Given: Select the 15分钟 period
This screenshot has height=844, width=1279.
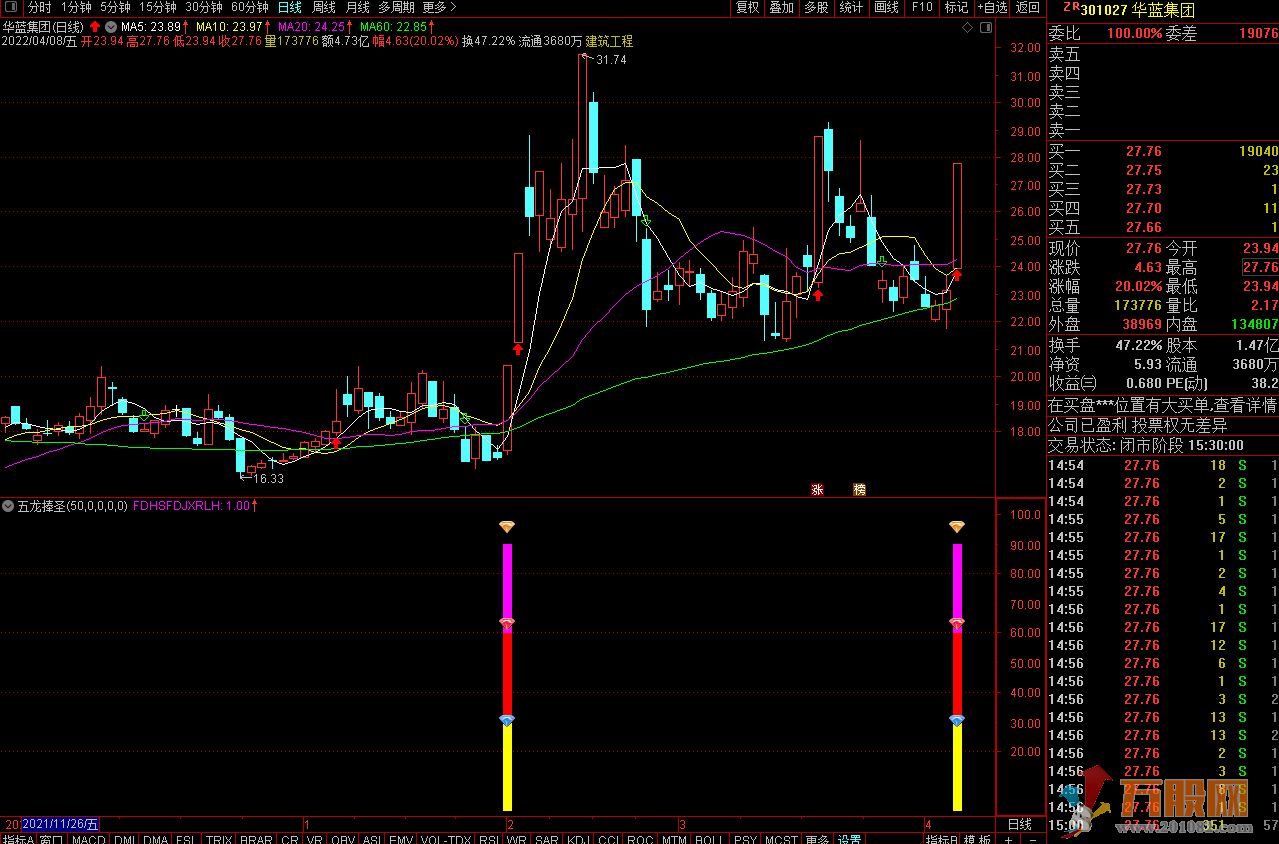Looking at the screenshot, I should tap(158, 7).
